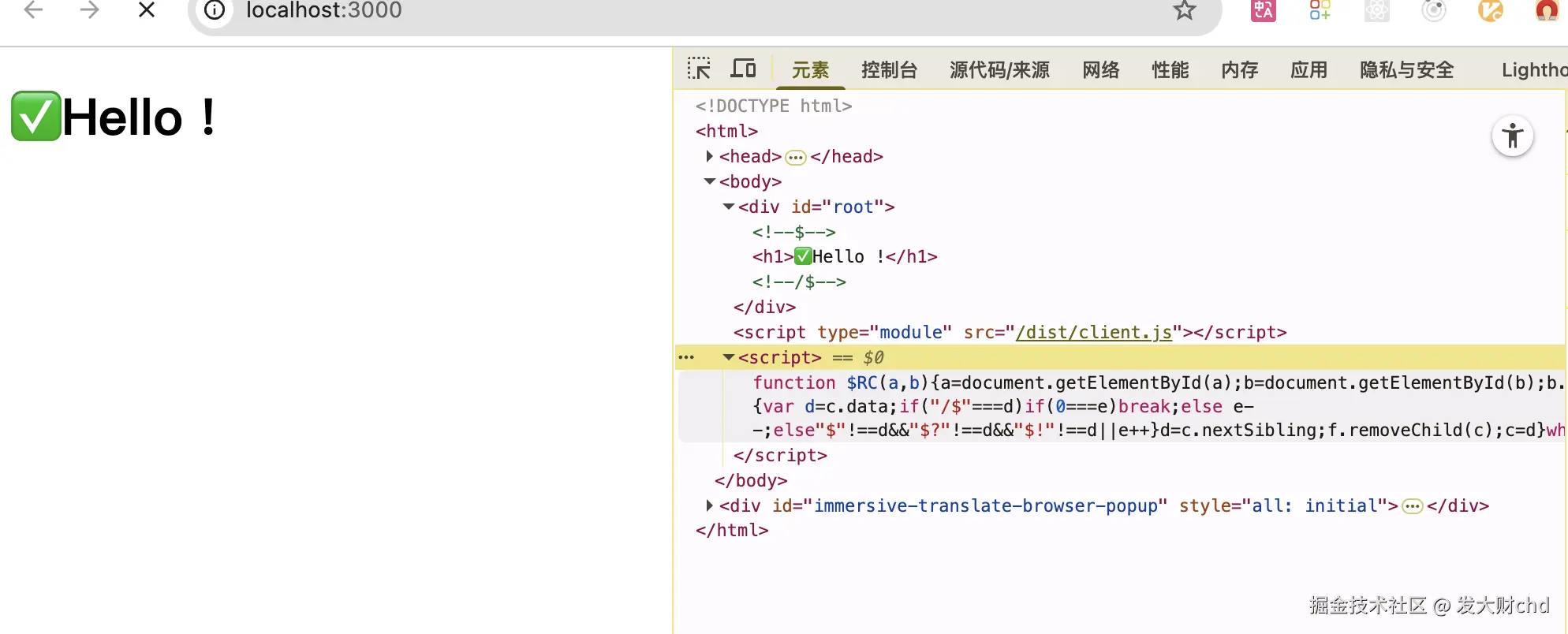Expand the head element node
The height and width of the screenshot is (634, 1568).
(710, 156)
